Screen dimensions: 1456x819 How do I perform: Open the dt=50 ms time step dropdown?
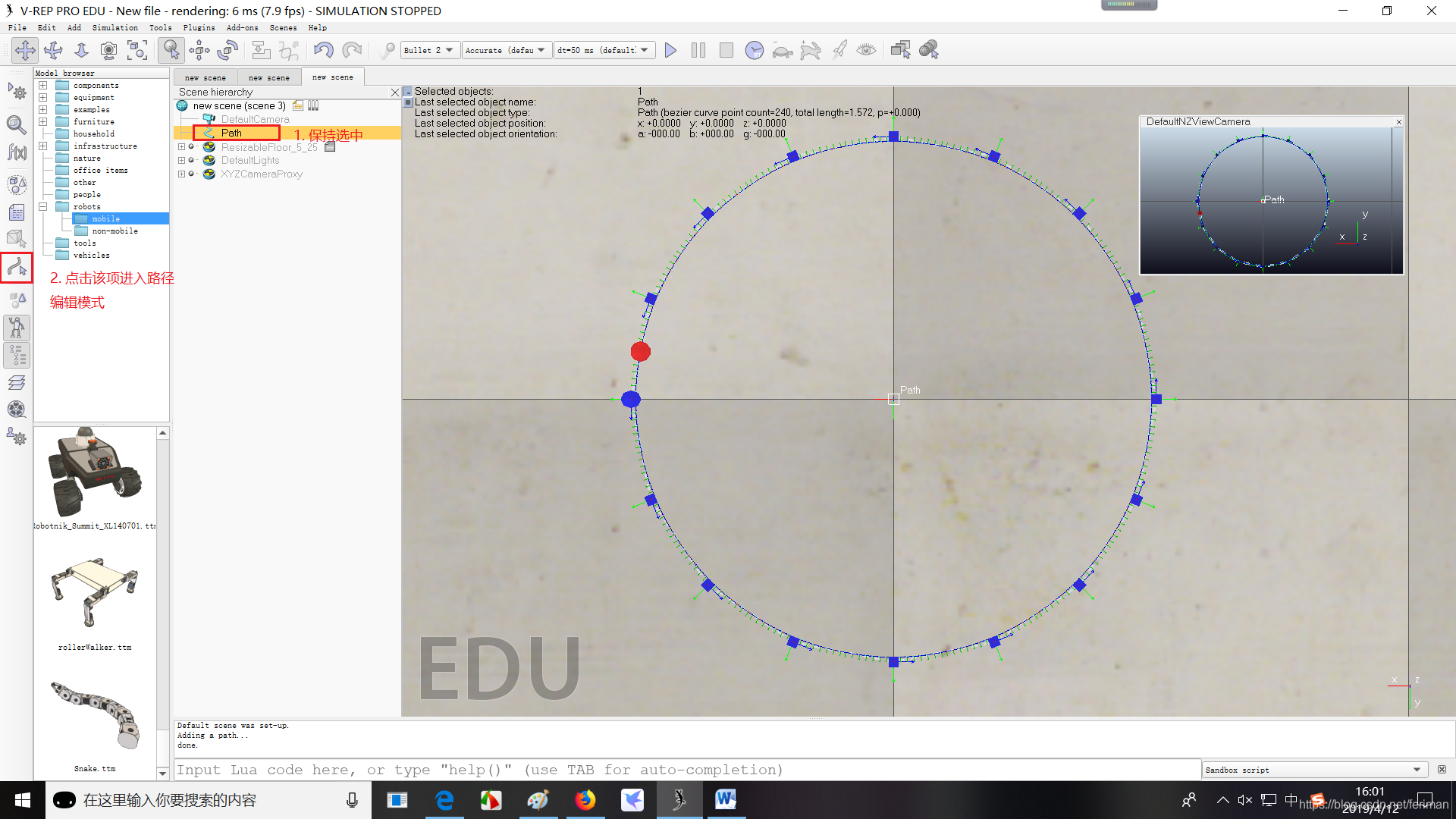coord(604,50)
